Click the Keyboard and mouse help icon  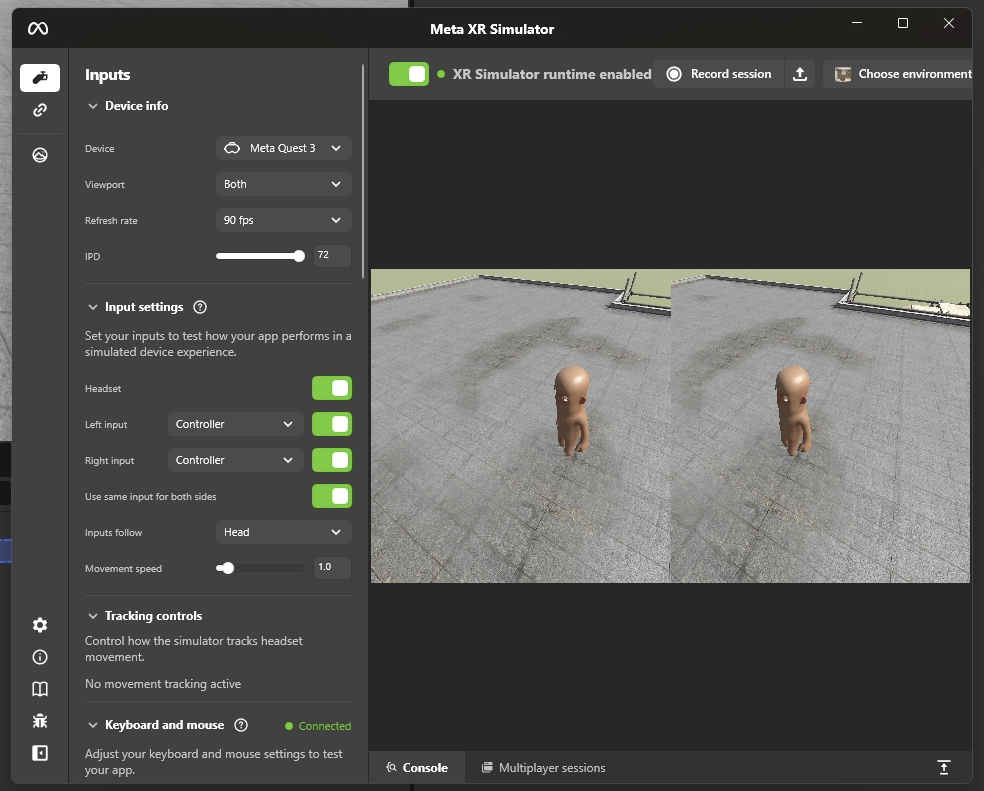240,725
